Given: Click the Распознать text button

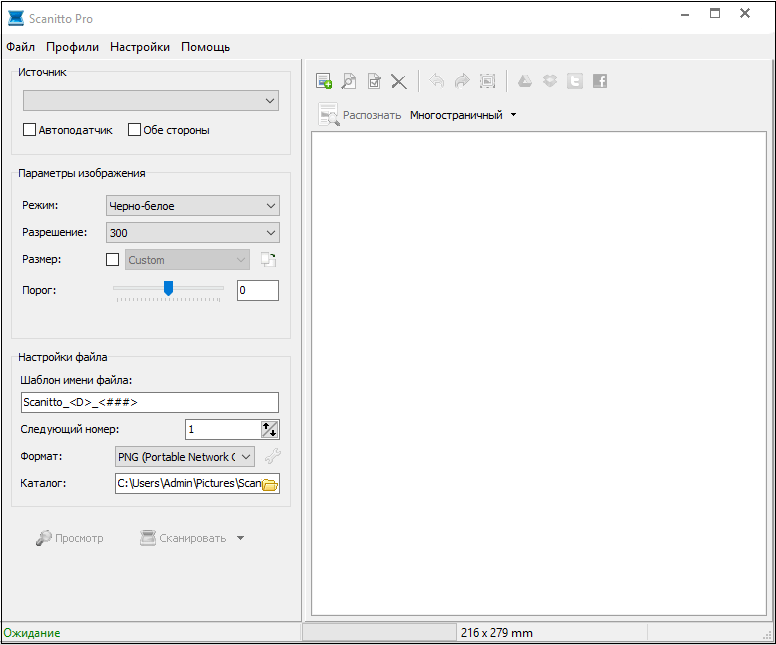Looking at the screenshot, I should point(372,115).
